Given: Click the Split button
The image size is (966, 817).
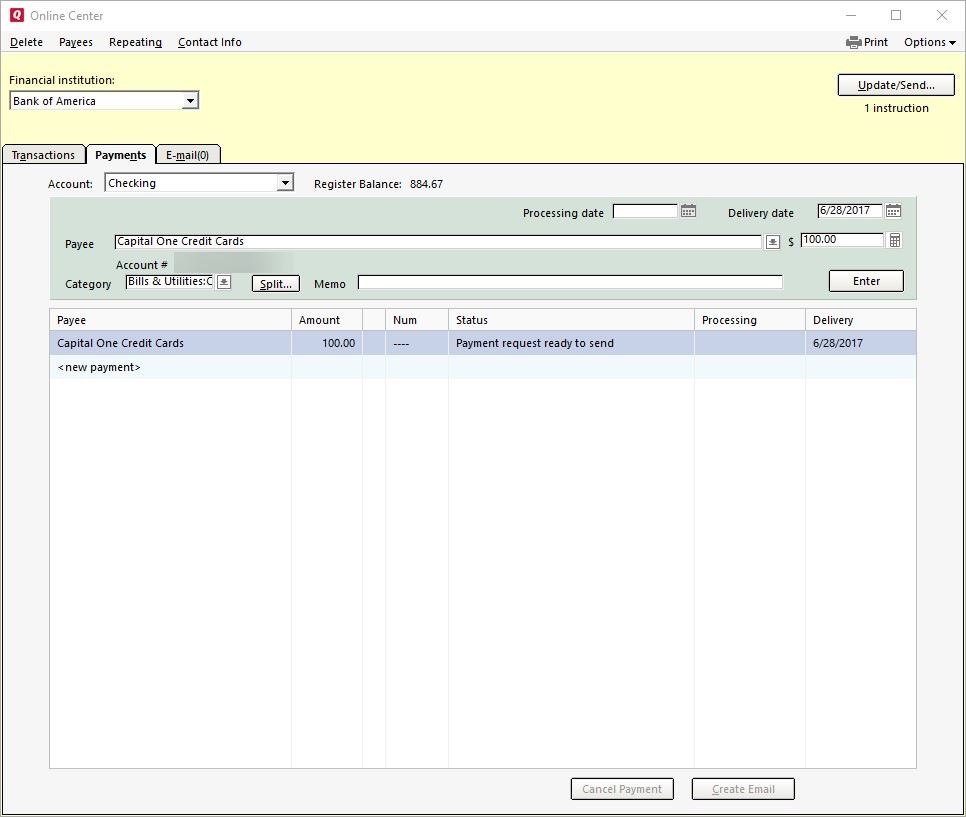Looking at the screenshot, I should [x=275, y=284].
